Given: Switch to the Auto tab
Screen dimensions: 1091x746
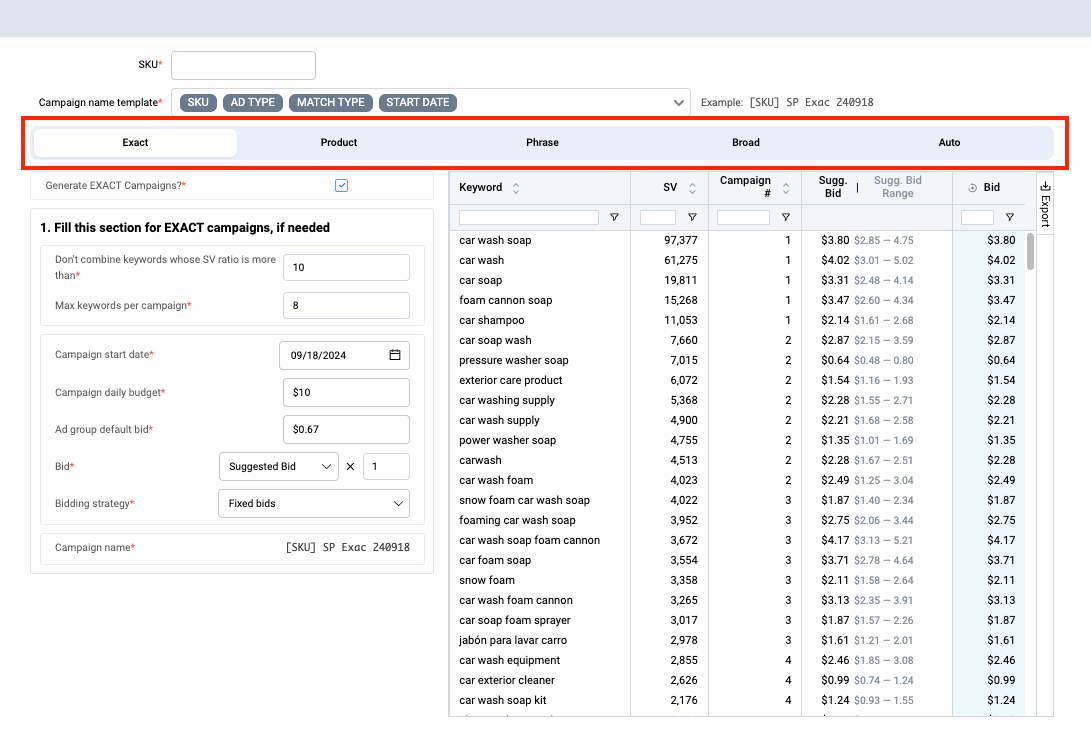Looking at the screenshot, I should [x=949, y=143].
